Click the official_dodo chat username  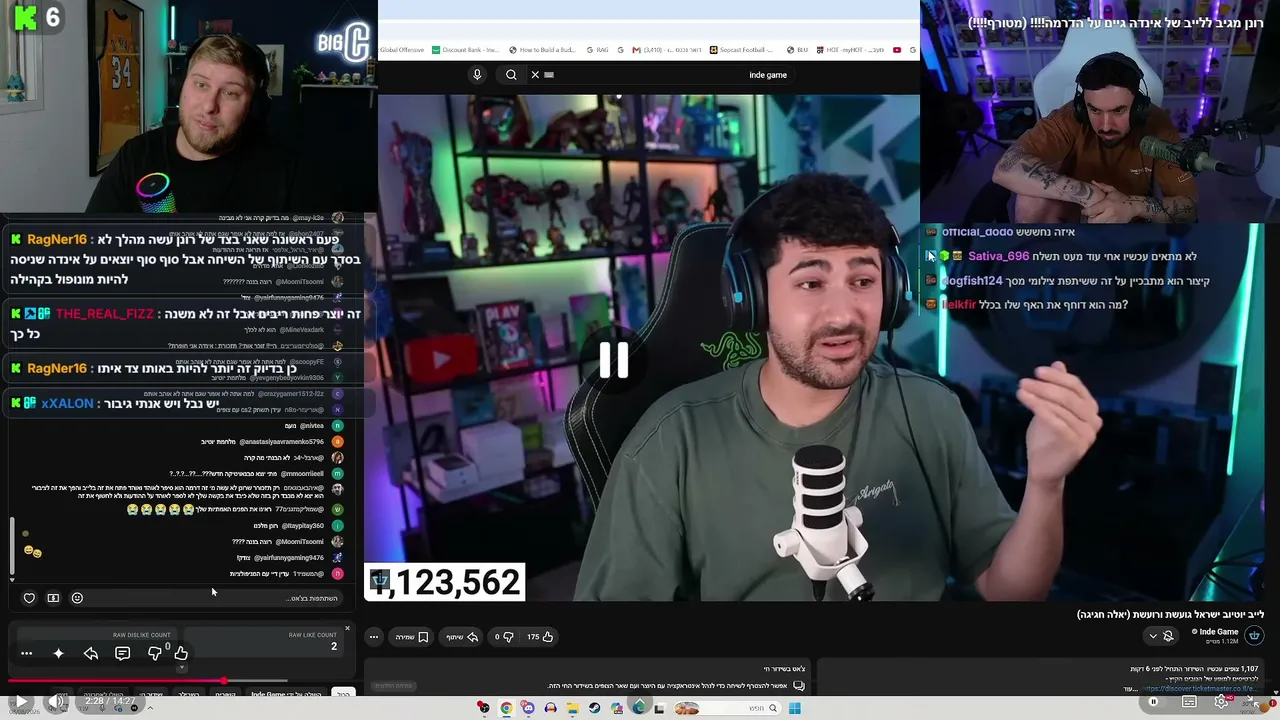[x=978, y=232]
